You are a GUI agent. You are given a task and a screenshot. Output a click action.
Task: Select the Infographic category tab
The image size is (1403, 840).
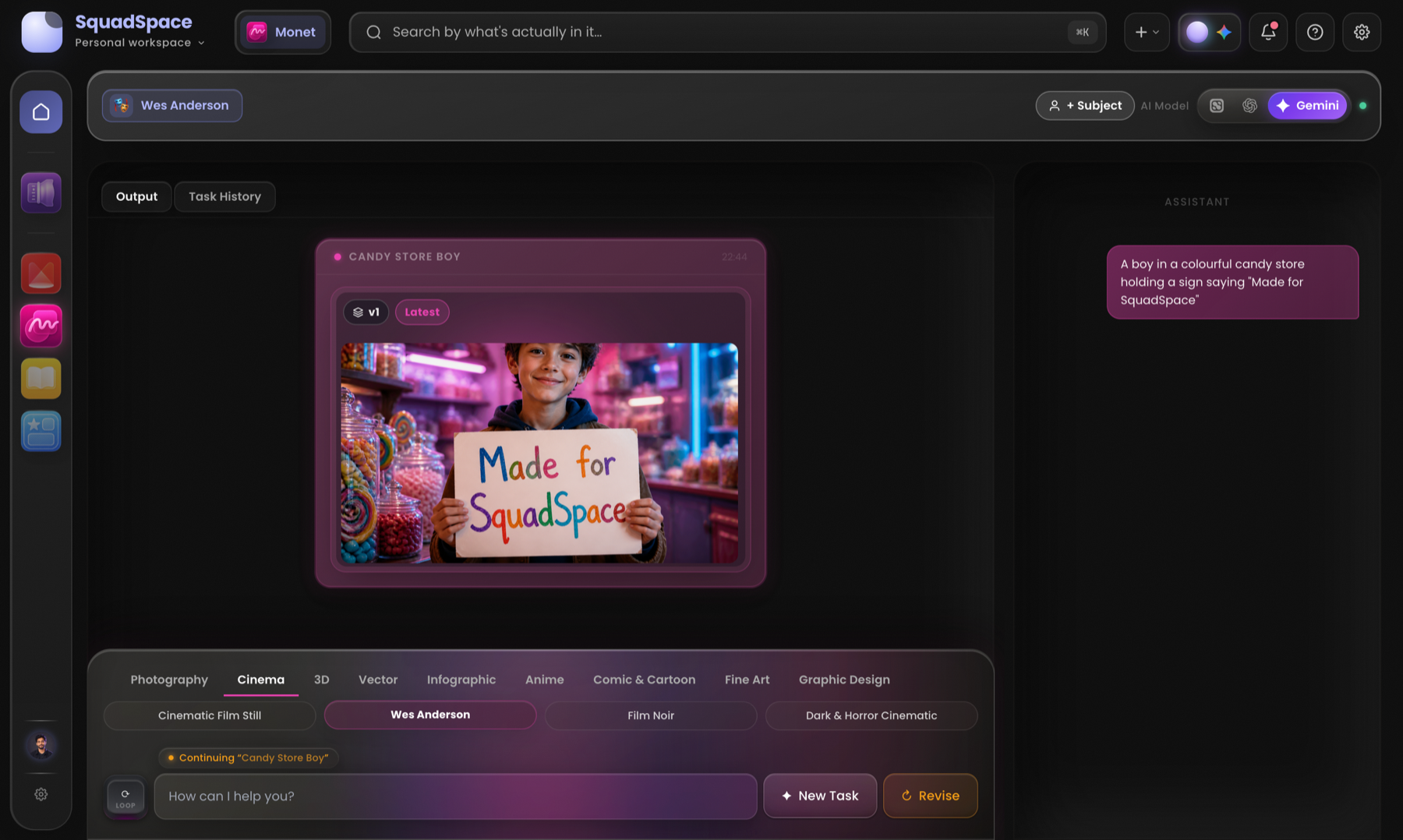pos(461,679)
